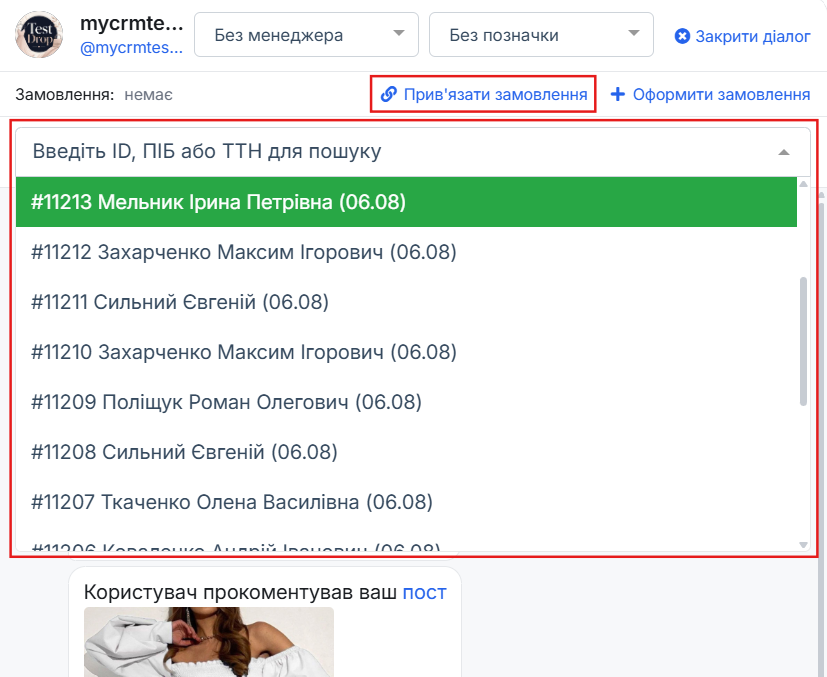The width and height of the screenshot is (827, 677).
Task: Collapse the order search dropdown arrow
Action: [x=784, y=152]
